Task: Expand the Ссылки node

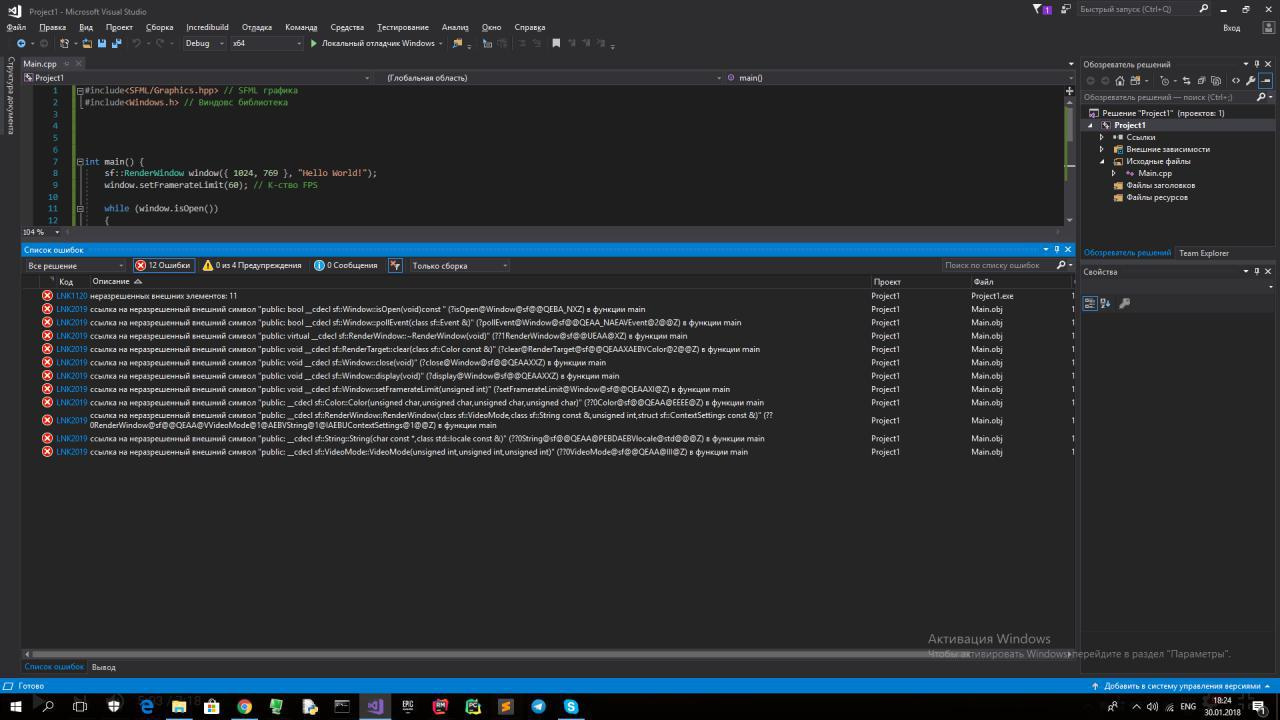Action: [1102, 137]
